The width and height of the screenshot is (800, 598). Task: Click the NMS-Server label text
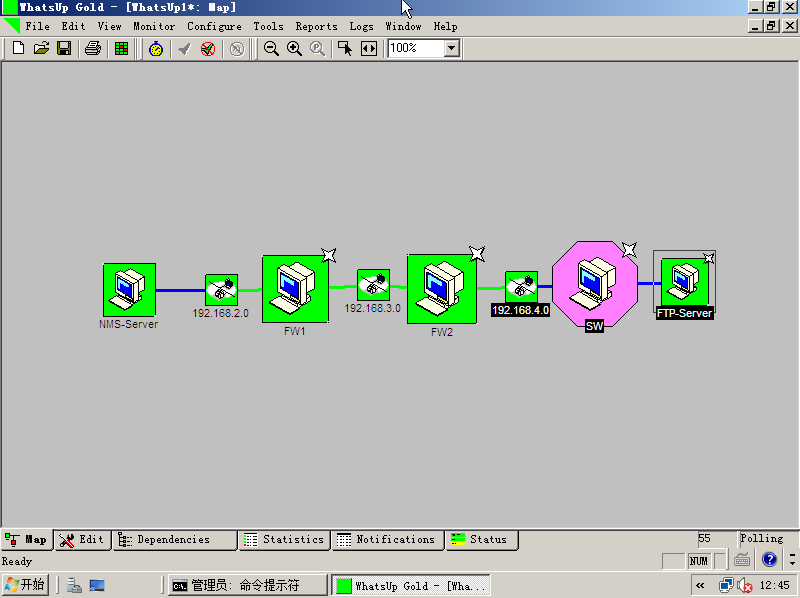[129, 324]
